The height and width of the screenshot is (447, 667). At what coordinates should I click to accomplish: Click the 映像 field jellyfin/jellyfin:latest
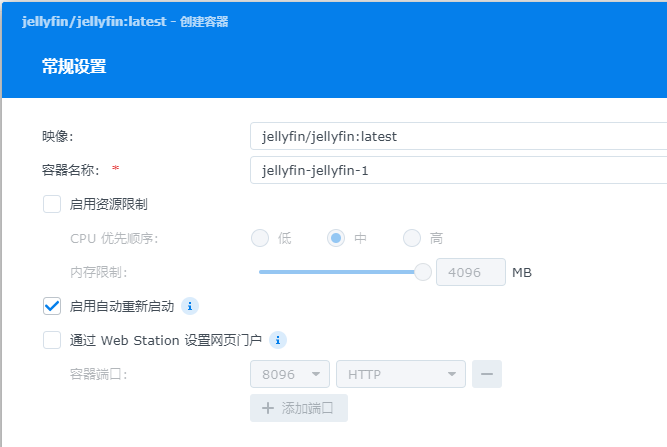pyautogui.click(x=459, y=136)
